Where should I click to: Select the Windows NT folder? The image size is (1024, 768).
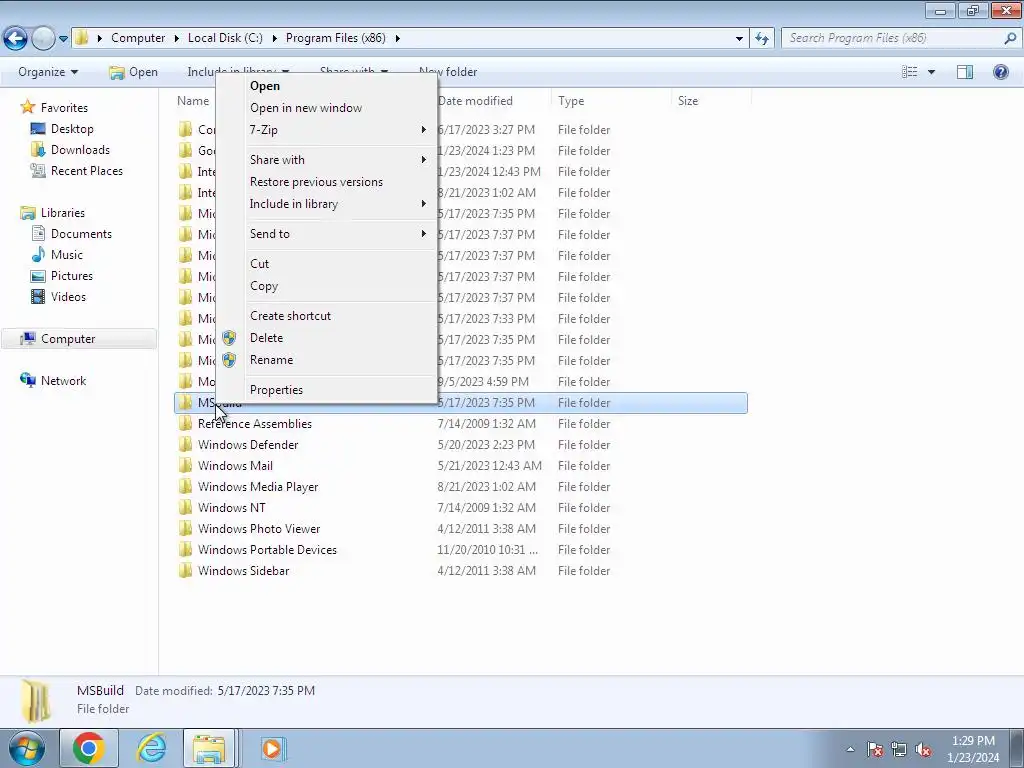point(232,507)
